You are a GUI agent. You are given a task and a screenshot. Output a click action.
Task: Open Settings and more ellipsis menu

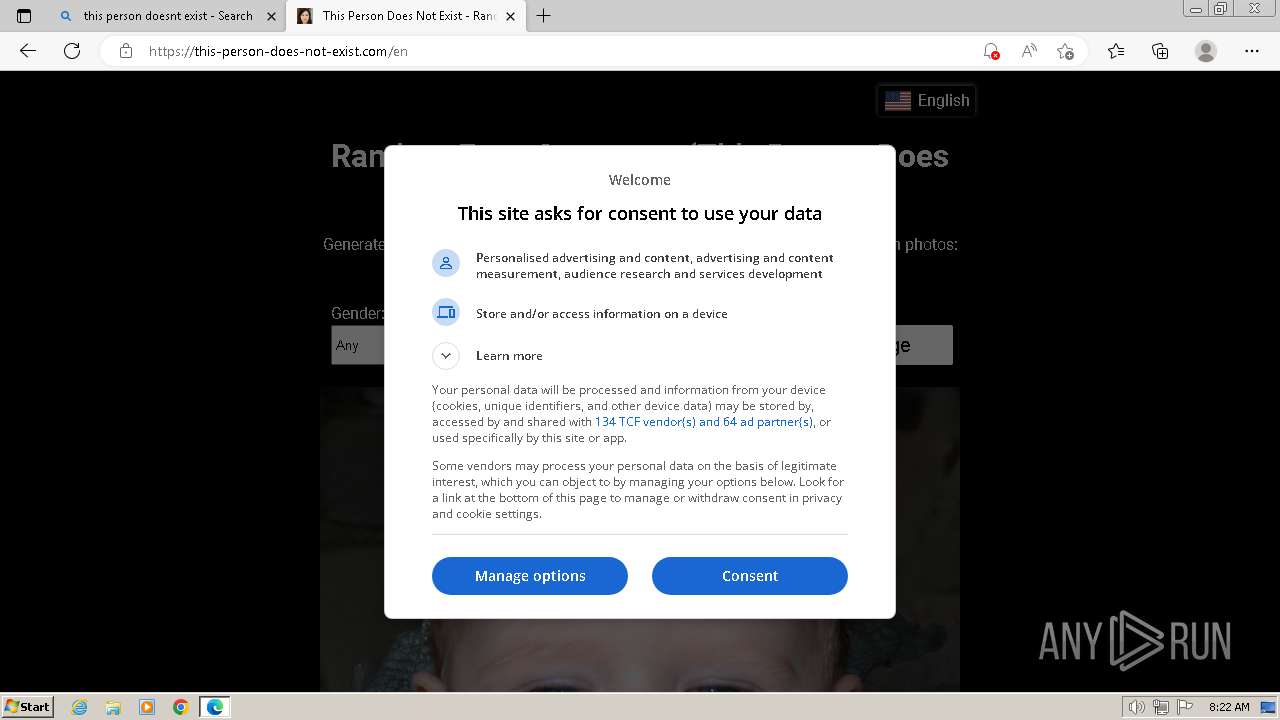pyautogui.click(x=1252, y=51)
